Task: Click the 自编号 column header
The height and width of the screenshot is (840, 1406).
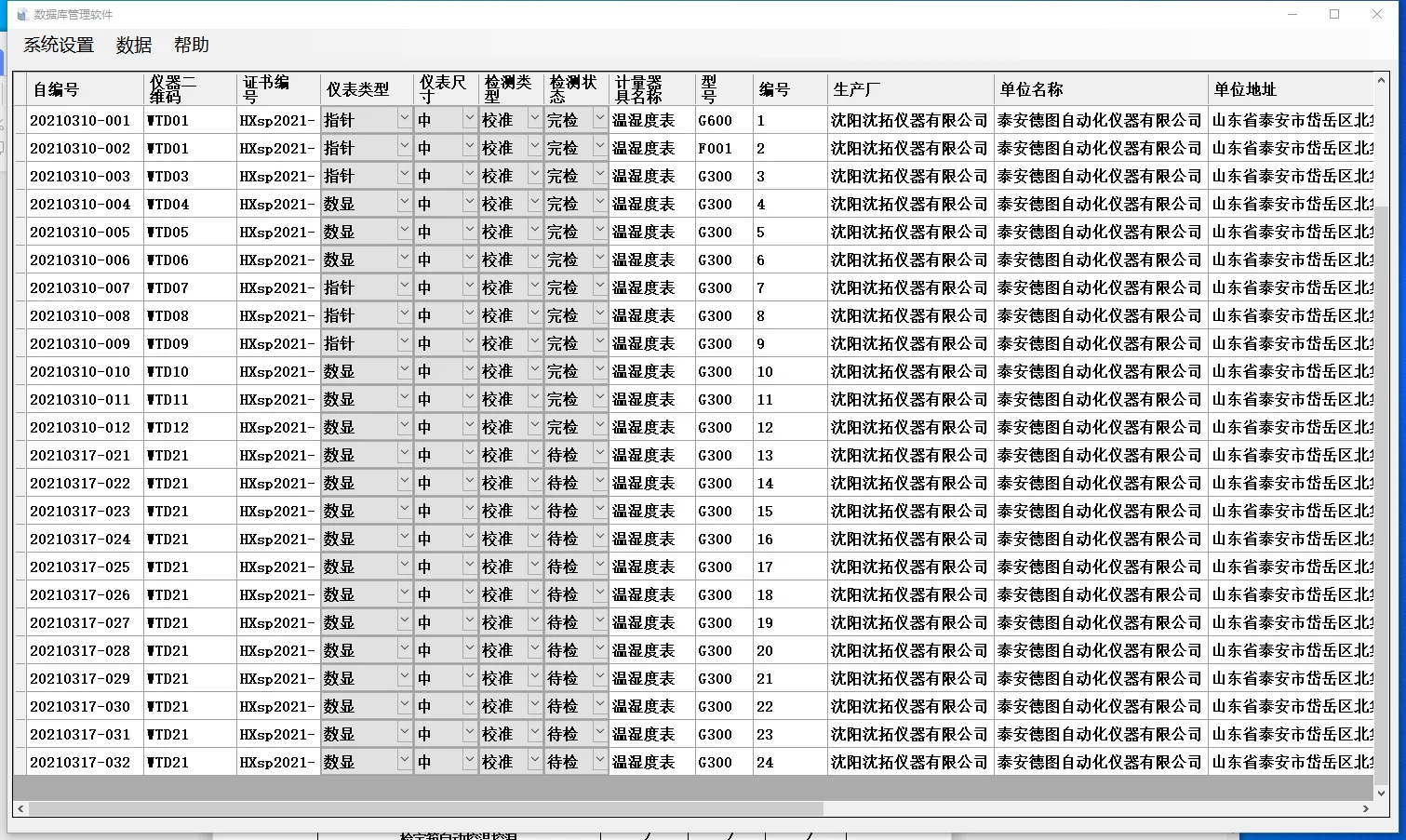Action: coord(86,89)
